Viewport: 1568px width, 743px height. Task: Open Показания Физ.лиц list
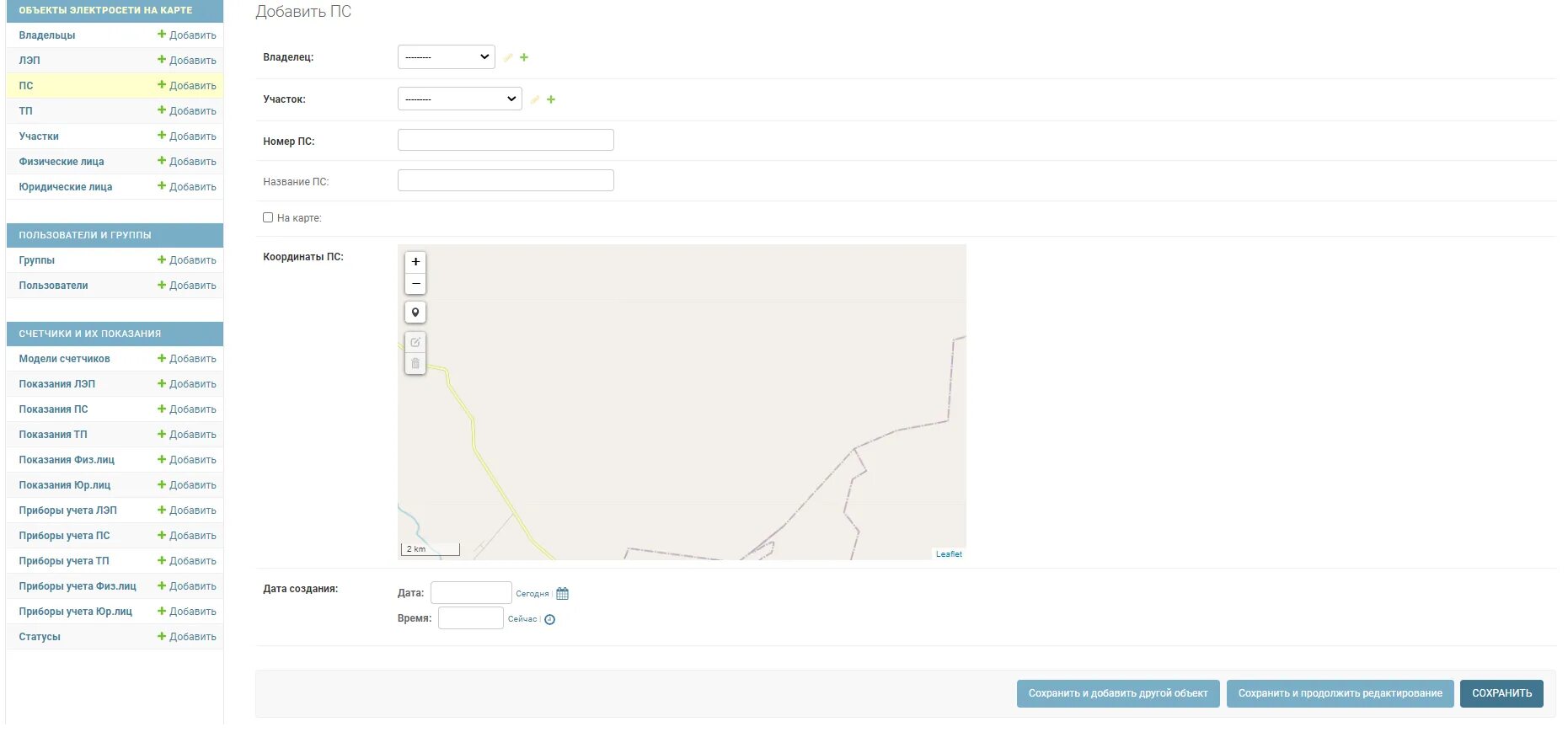point(67,460)
